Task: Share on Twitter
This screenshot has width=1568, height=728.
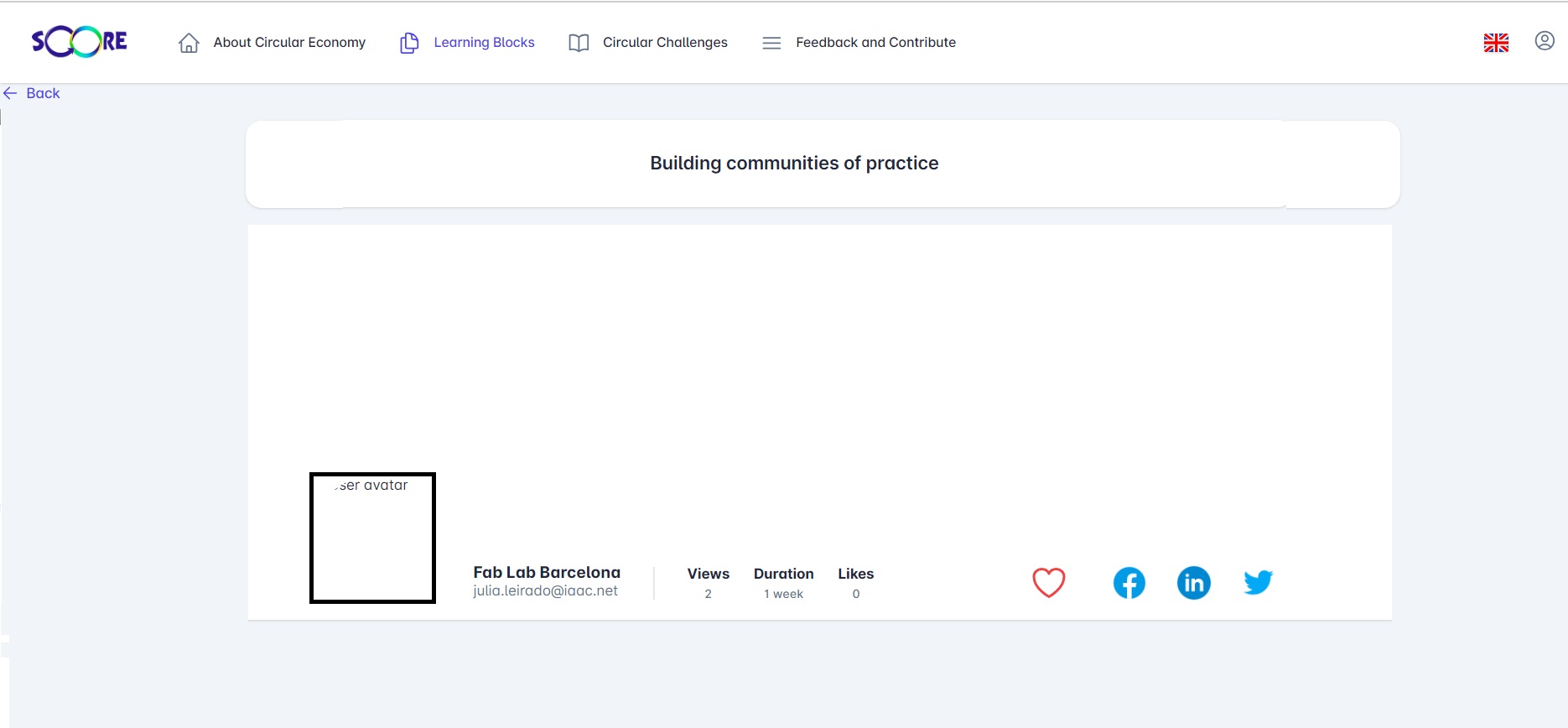Action: [x=1258, y=582]
